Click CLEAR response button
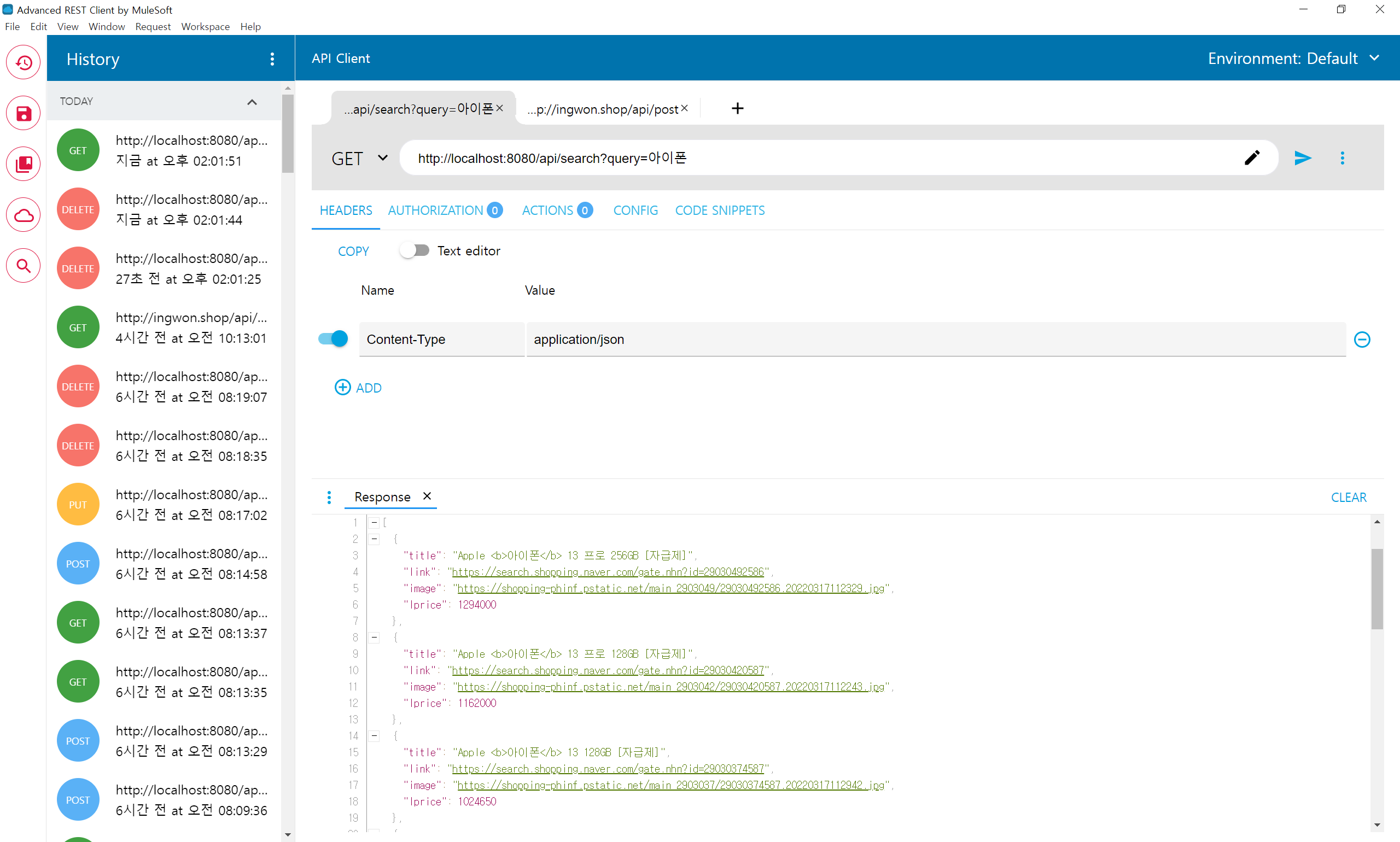This screenshot has height=842, width=1400. (x=1349, y=498)
